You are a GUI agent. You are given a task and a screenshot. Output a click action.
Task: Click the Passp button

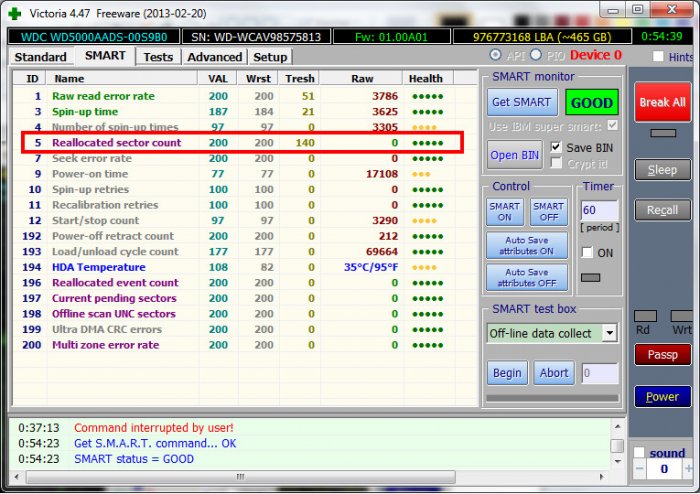(x=662, y=355)
